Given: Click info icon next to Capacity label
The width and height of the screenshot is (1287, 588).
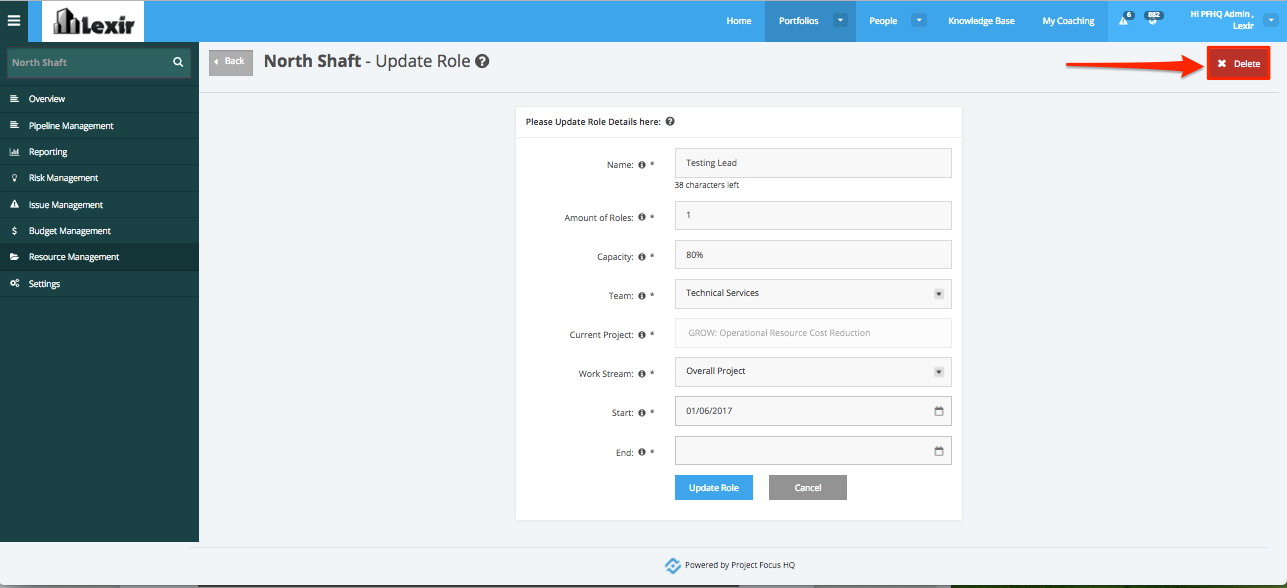Looking at the screenshot, I should pyautogui.click(x=642, y=257).
